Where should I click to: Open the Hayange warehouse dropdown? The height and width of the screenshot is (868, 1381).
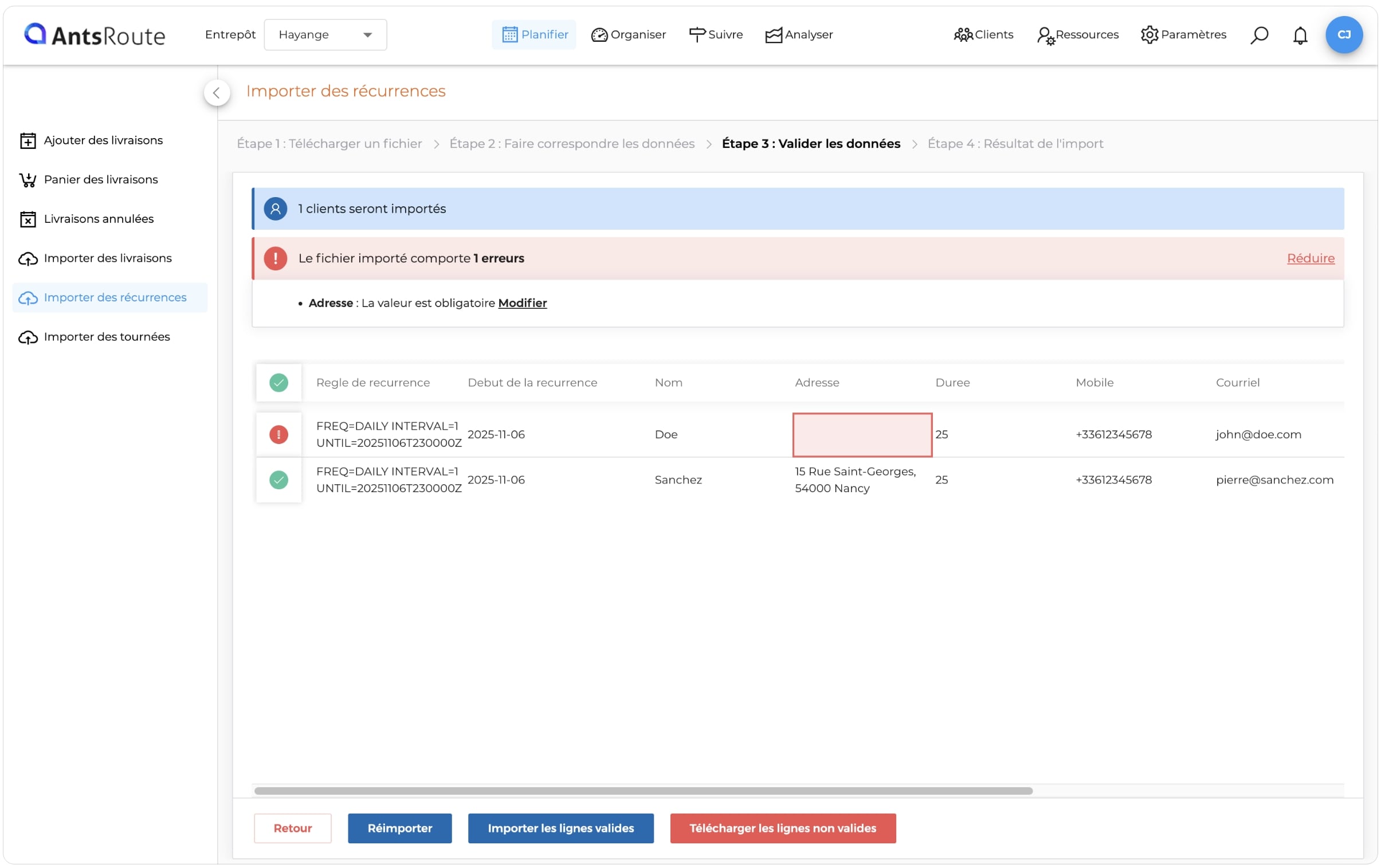click(x=325, y=34)
